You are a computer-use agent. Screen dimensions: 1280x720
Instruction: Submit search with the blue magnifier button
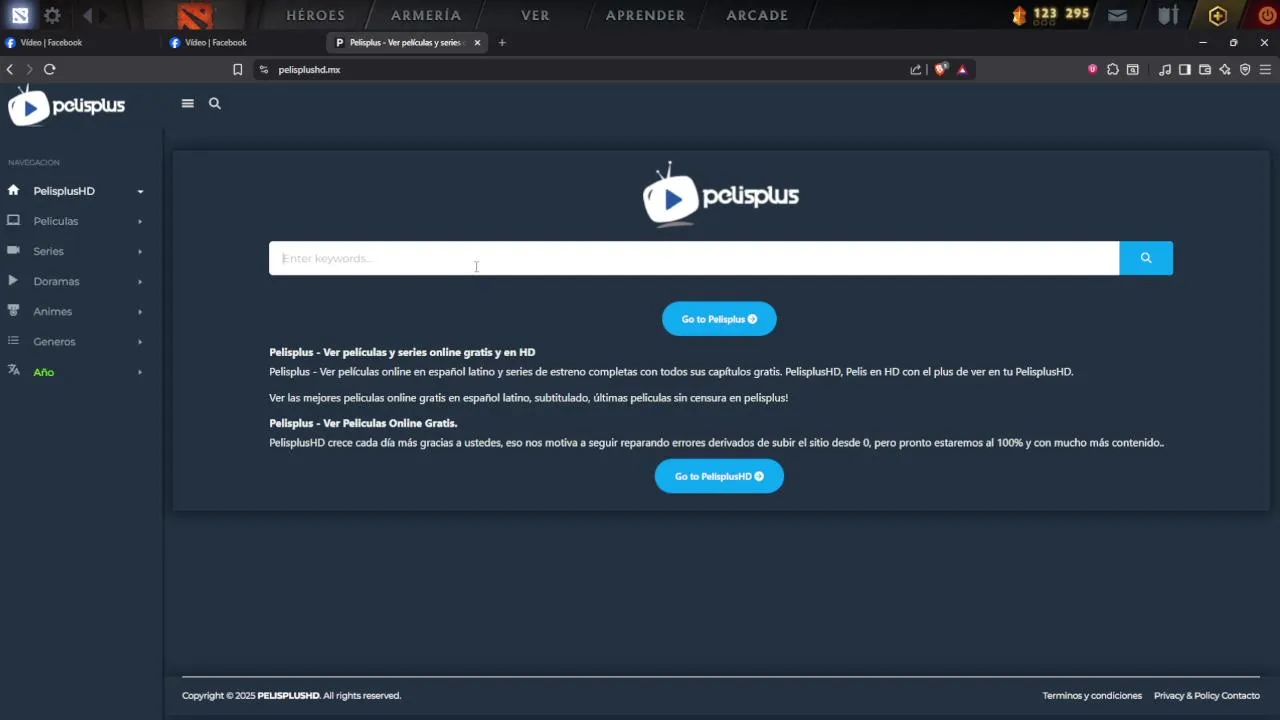1146,258
